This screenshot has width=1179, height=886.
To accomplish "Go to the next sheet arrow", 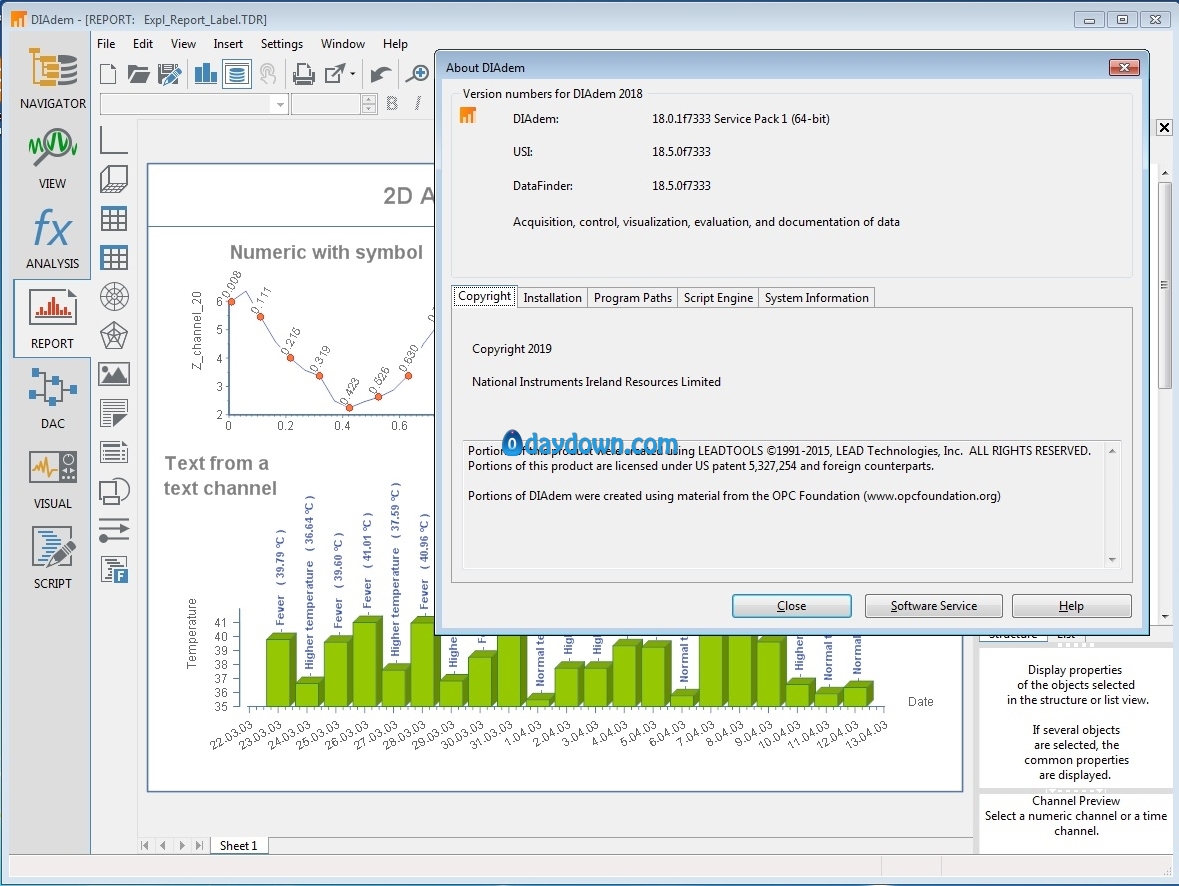I will pyautogui.click(x=181, y=845).
